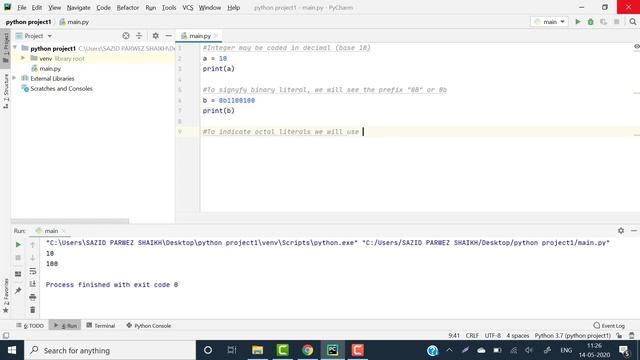The width and height of the screenshot is (640, 360).
Task: Open Favorites side tool window
Action: coord(6,296)
